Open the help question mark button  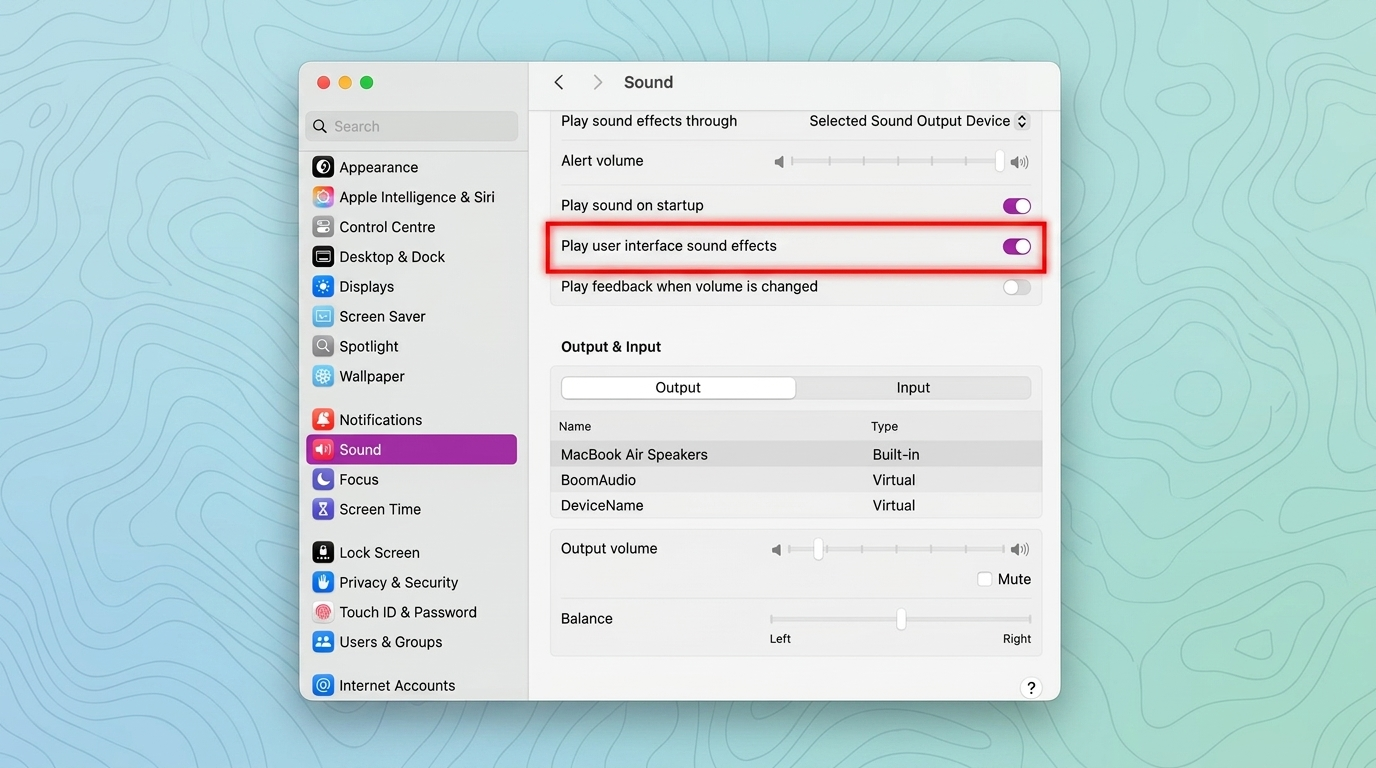[x=1031, y=688]
